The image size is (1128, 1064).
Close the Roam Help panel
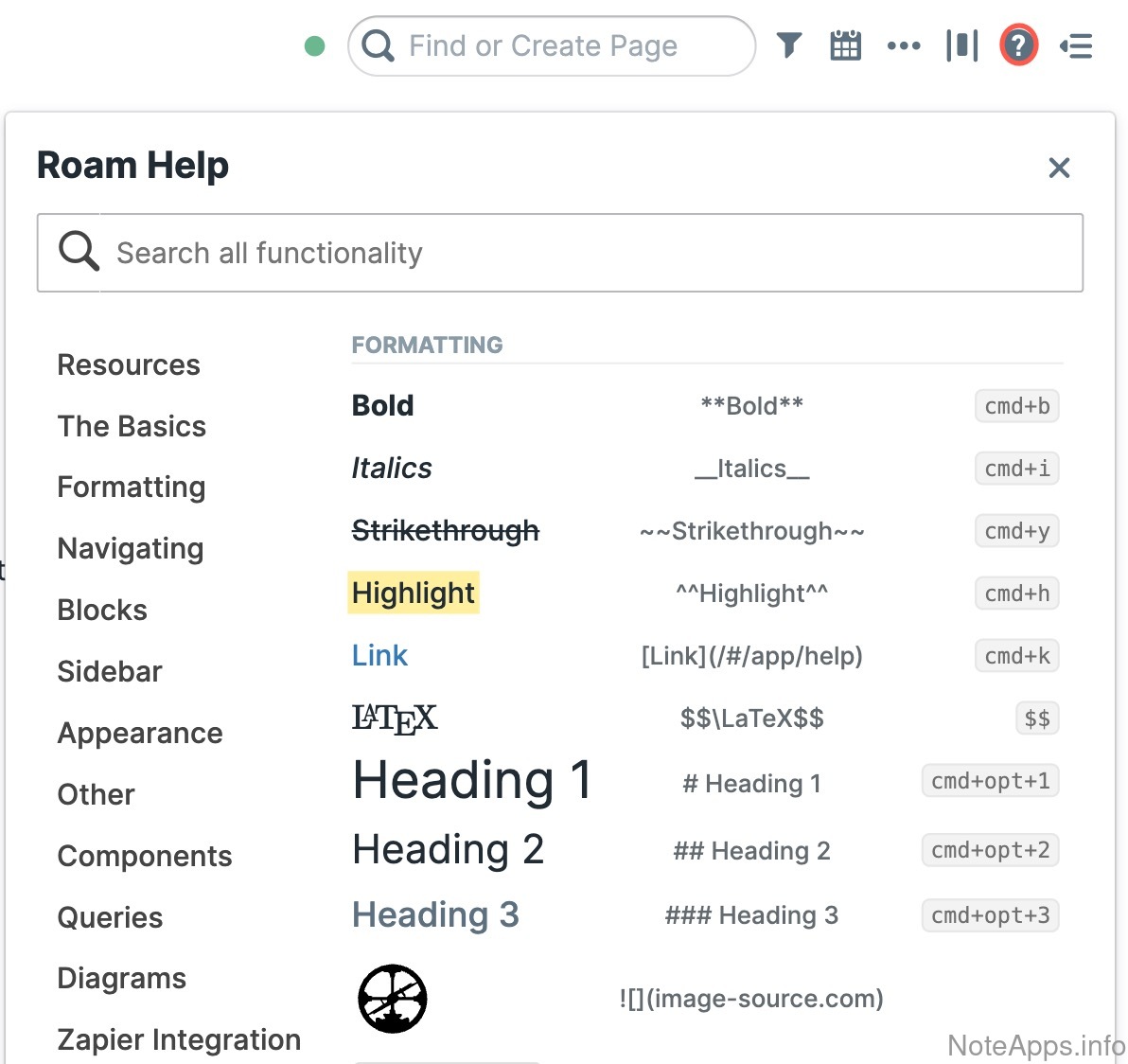pos(1059,168)
